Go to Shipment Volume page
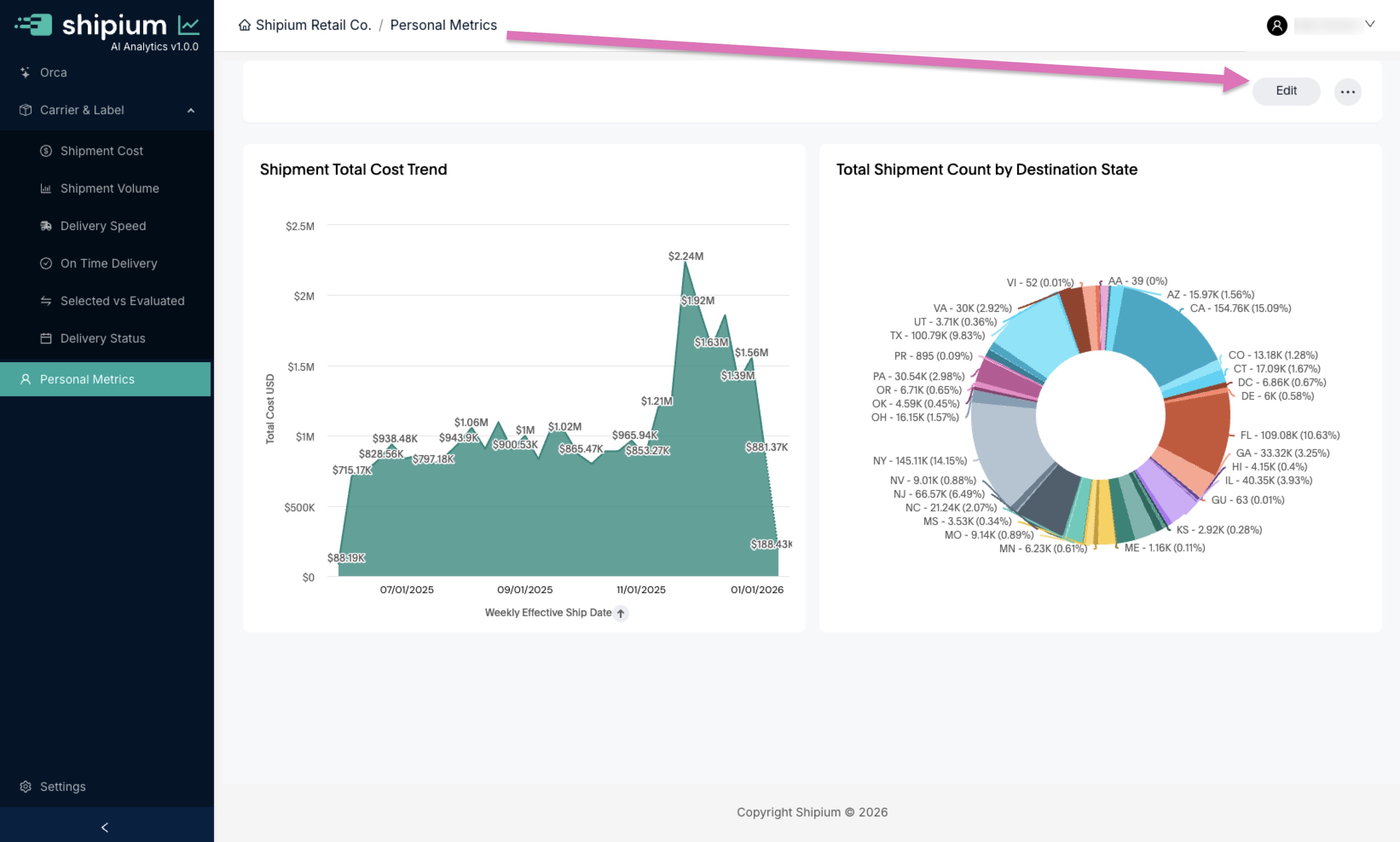The height and width of the screenshot is (842, 1400). pos(110,188)
